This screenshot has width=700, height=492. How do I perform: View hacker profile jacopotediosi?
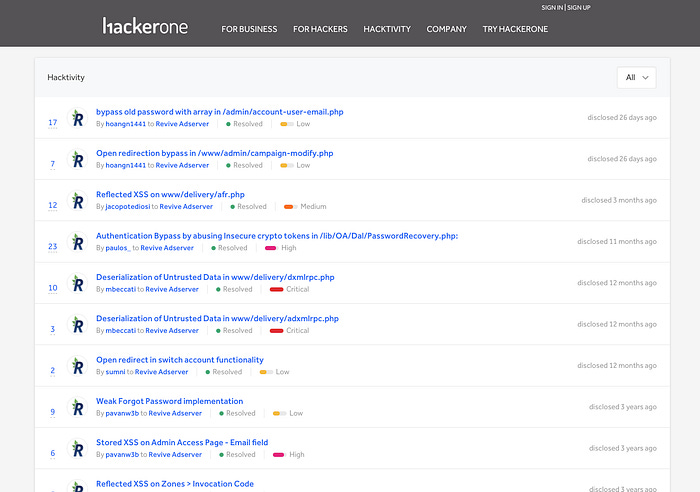[128, 206]
